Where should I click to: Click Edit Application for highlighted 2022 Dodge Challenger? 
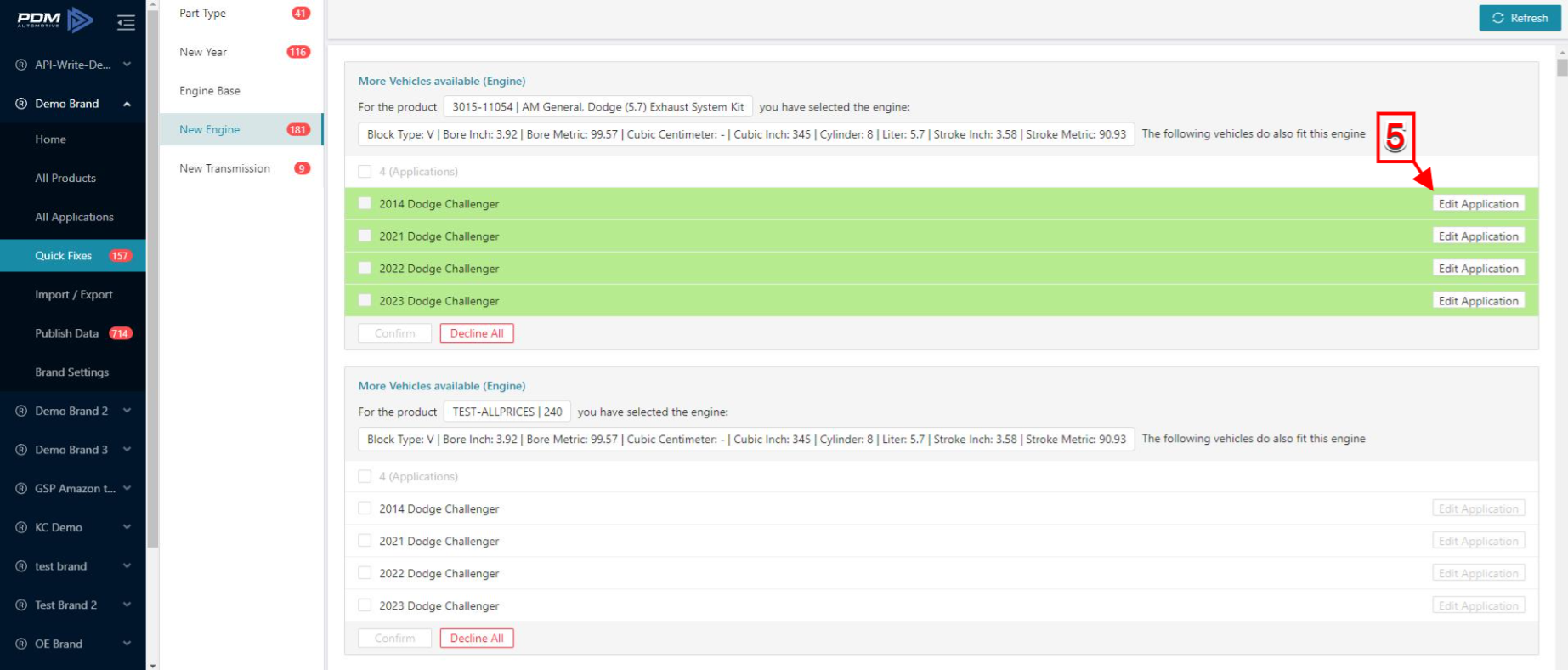[1478, 269]
